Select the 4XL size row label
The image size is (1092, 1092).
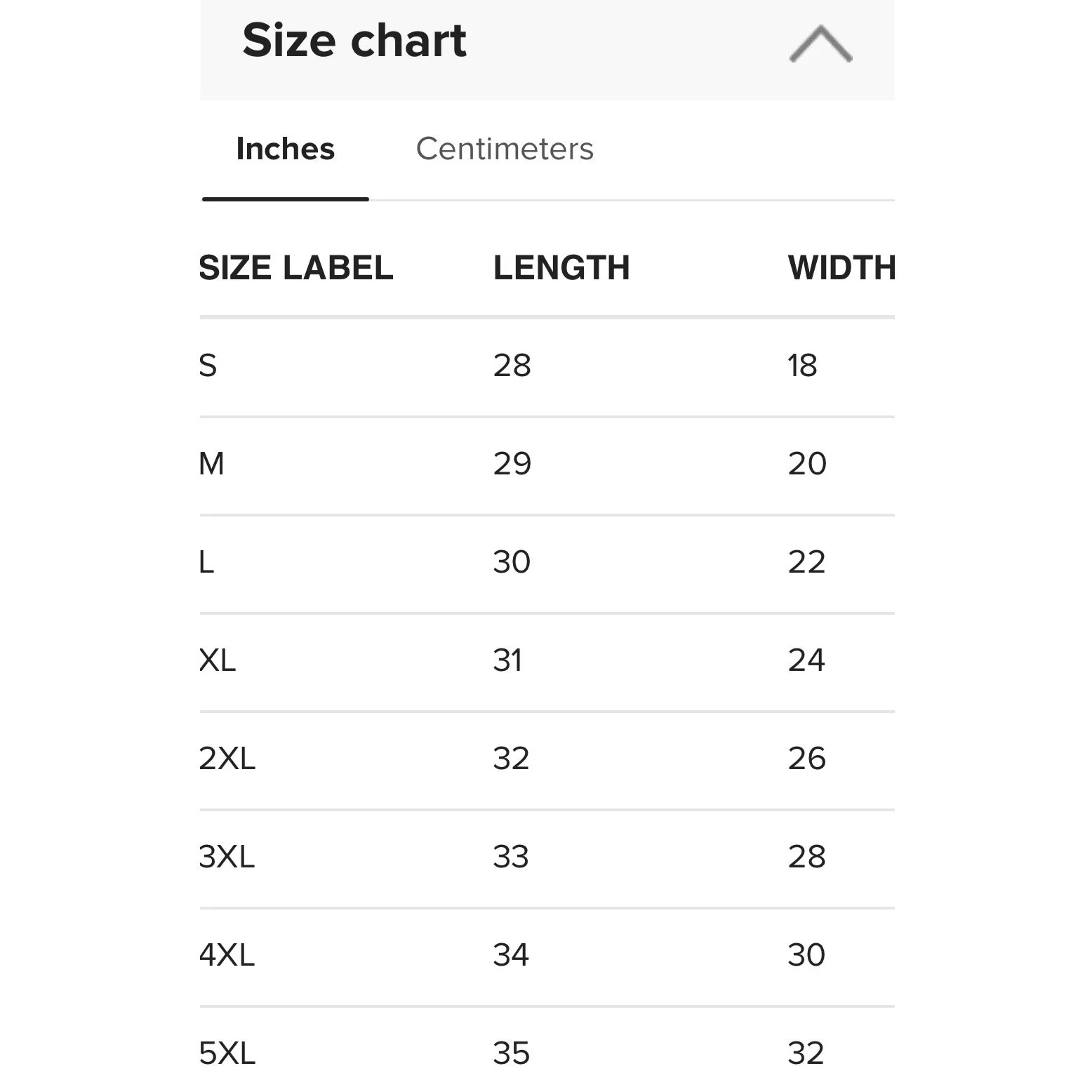[227, 955]
